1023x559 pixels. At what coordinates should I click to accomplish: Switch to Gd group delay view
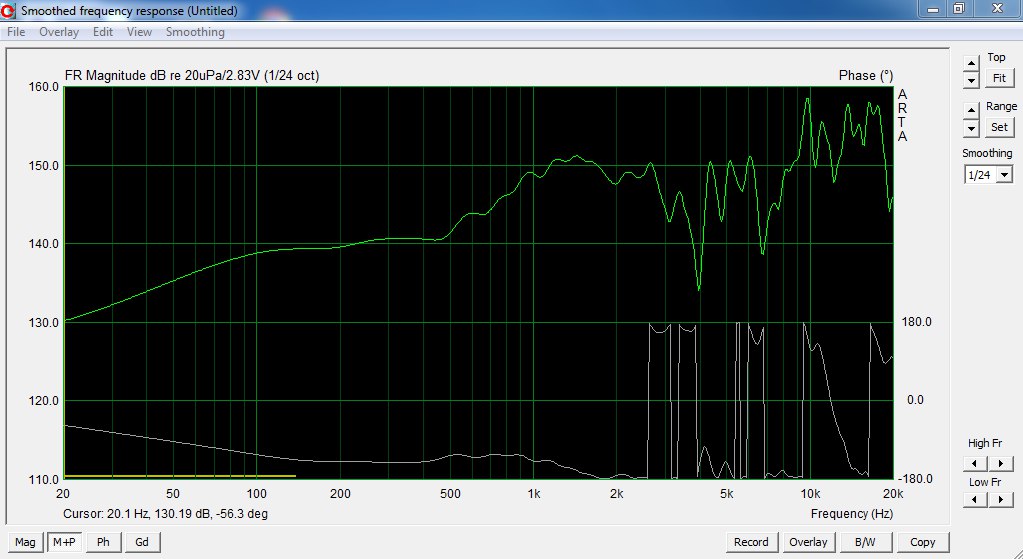click(x=142, y=542)
